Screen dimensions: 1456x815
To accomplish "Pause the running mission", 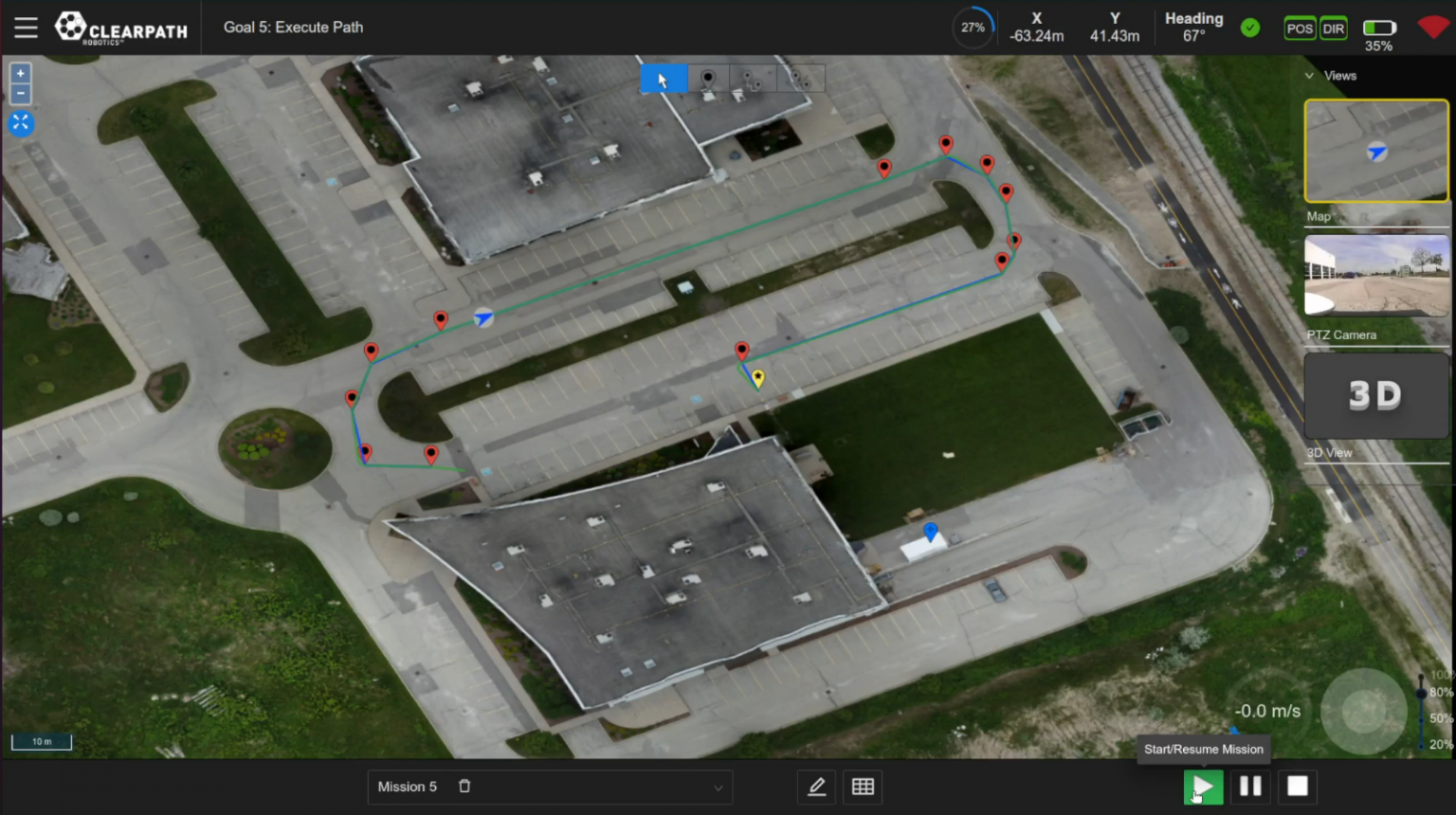I will [1250, 787].
